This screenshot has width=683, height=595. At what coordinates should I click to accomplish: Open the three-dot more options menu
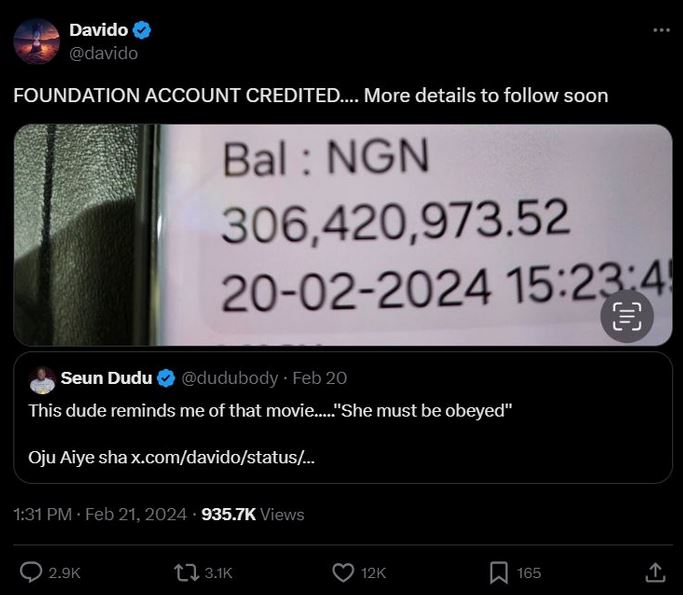(x=661, y=30)
